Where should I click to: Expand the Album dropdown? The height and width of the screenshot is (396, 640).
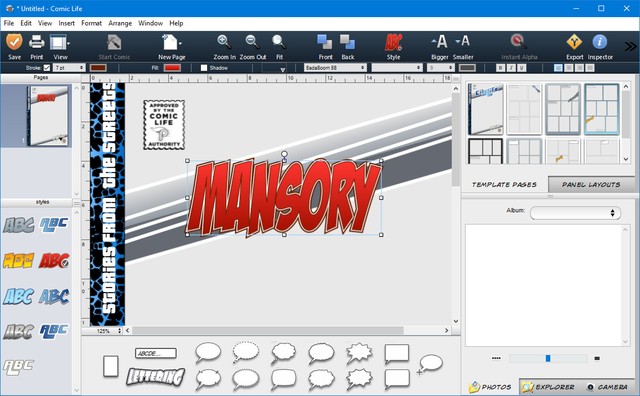[575, 213]
